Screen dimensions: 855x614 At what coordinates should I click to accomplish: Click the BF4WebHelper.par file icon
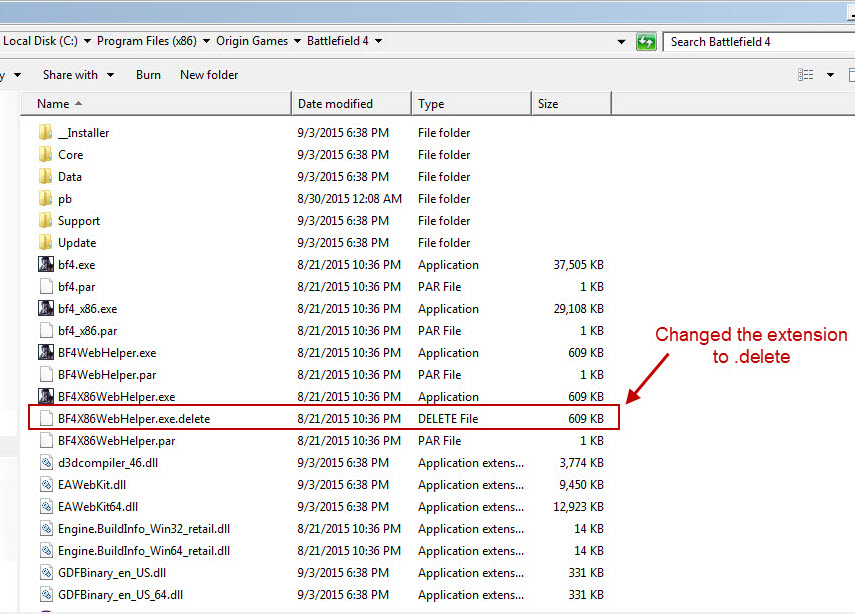(x=46, y=375)
